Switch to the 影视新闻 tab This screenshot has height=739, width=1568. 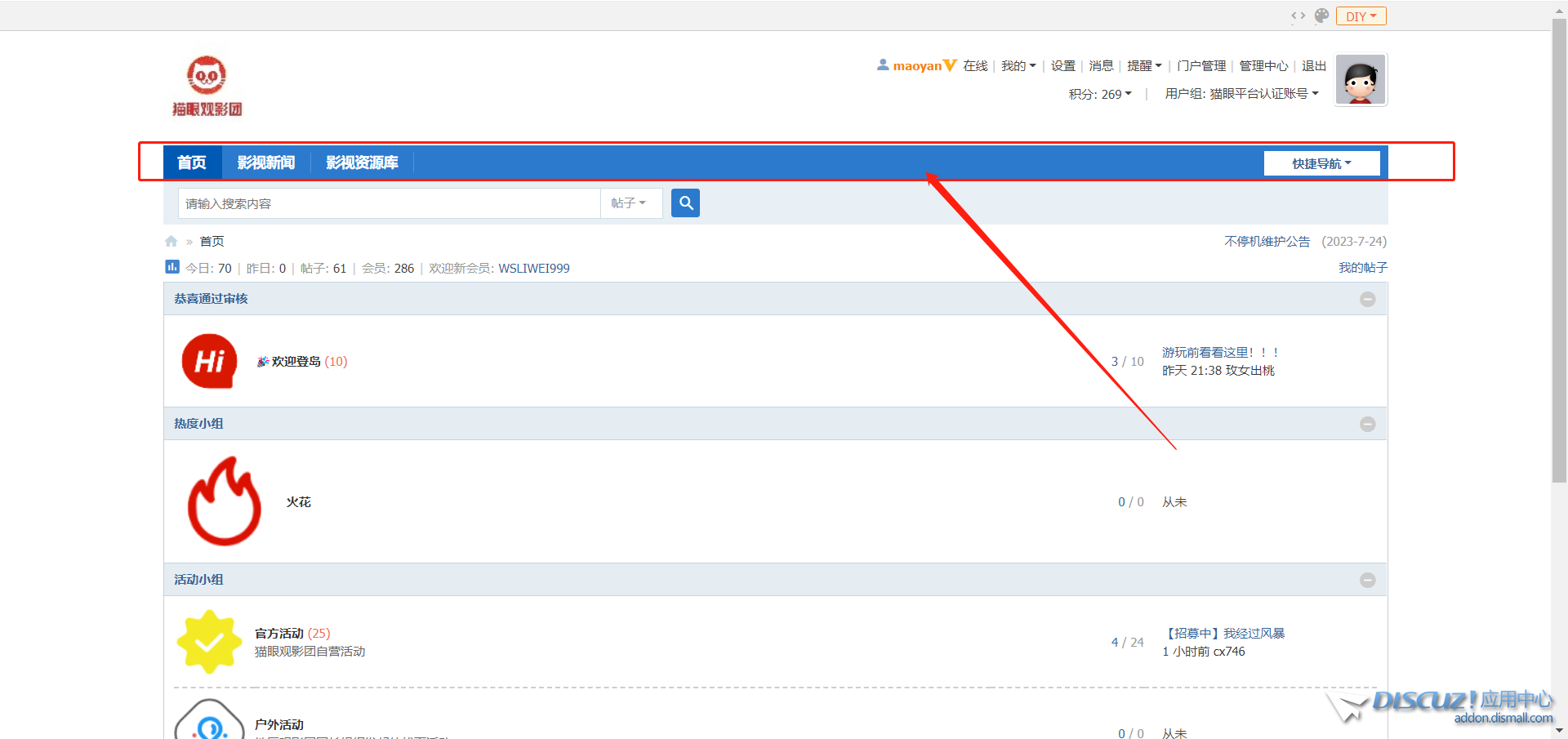(265, 162)
